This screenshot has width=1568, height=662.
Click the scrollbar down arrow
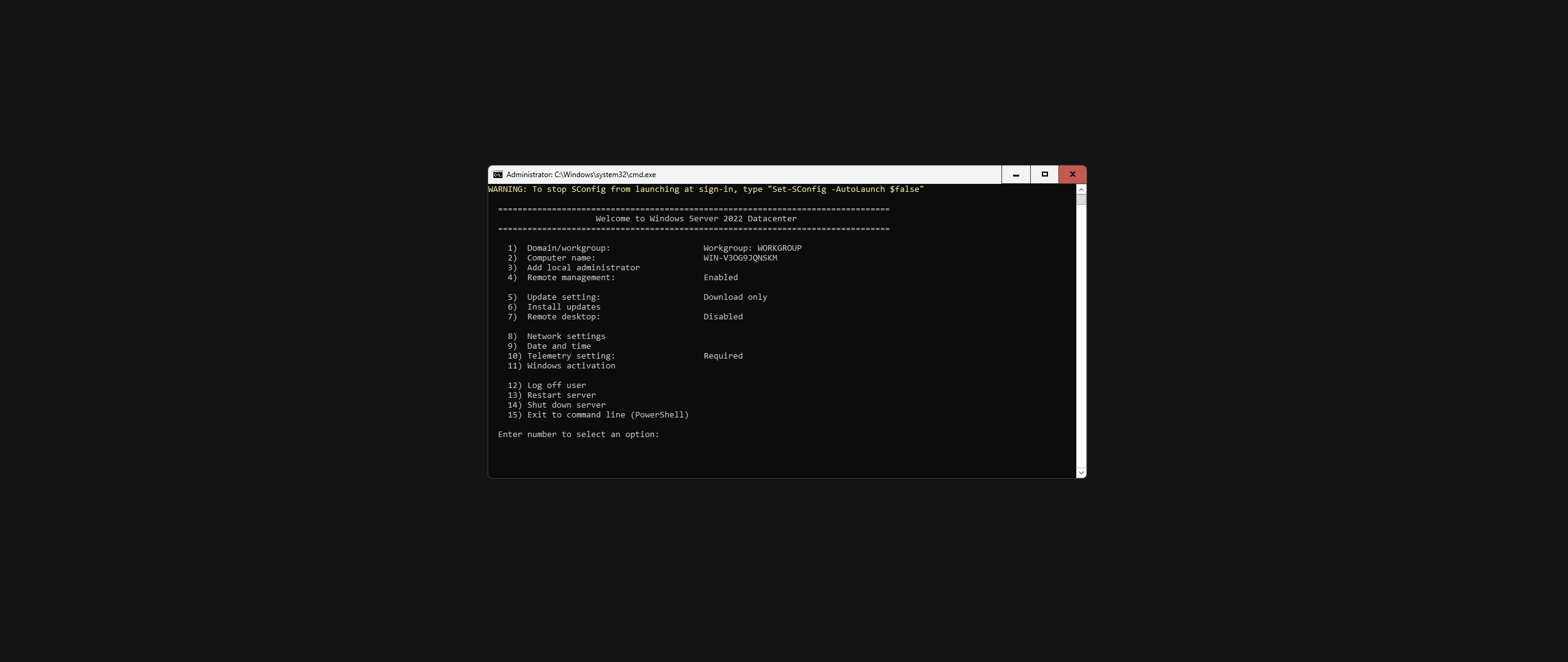pyautogui.click(x=1081, y=473)
